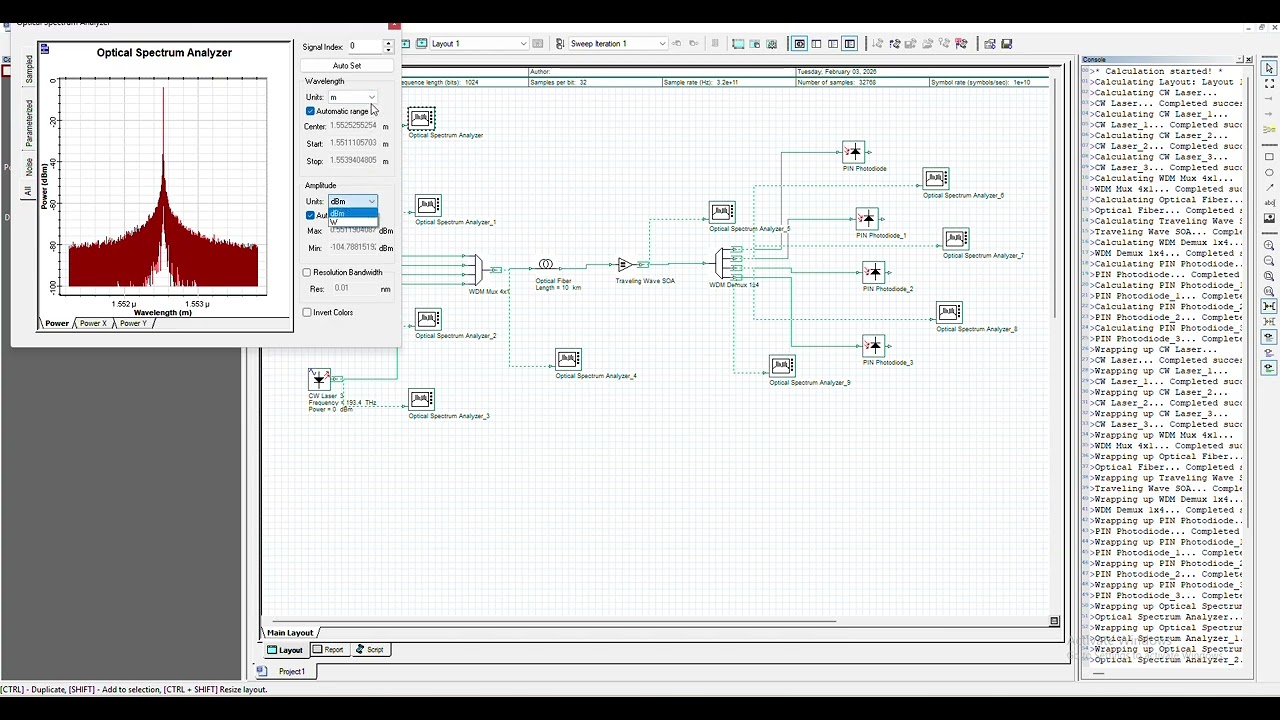1280x720 pixels.
Task: Open the Report tab
Action: [x=328, y=650]
